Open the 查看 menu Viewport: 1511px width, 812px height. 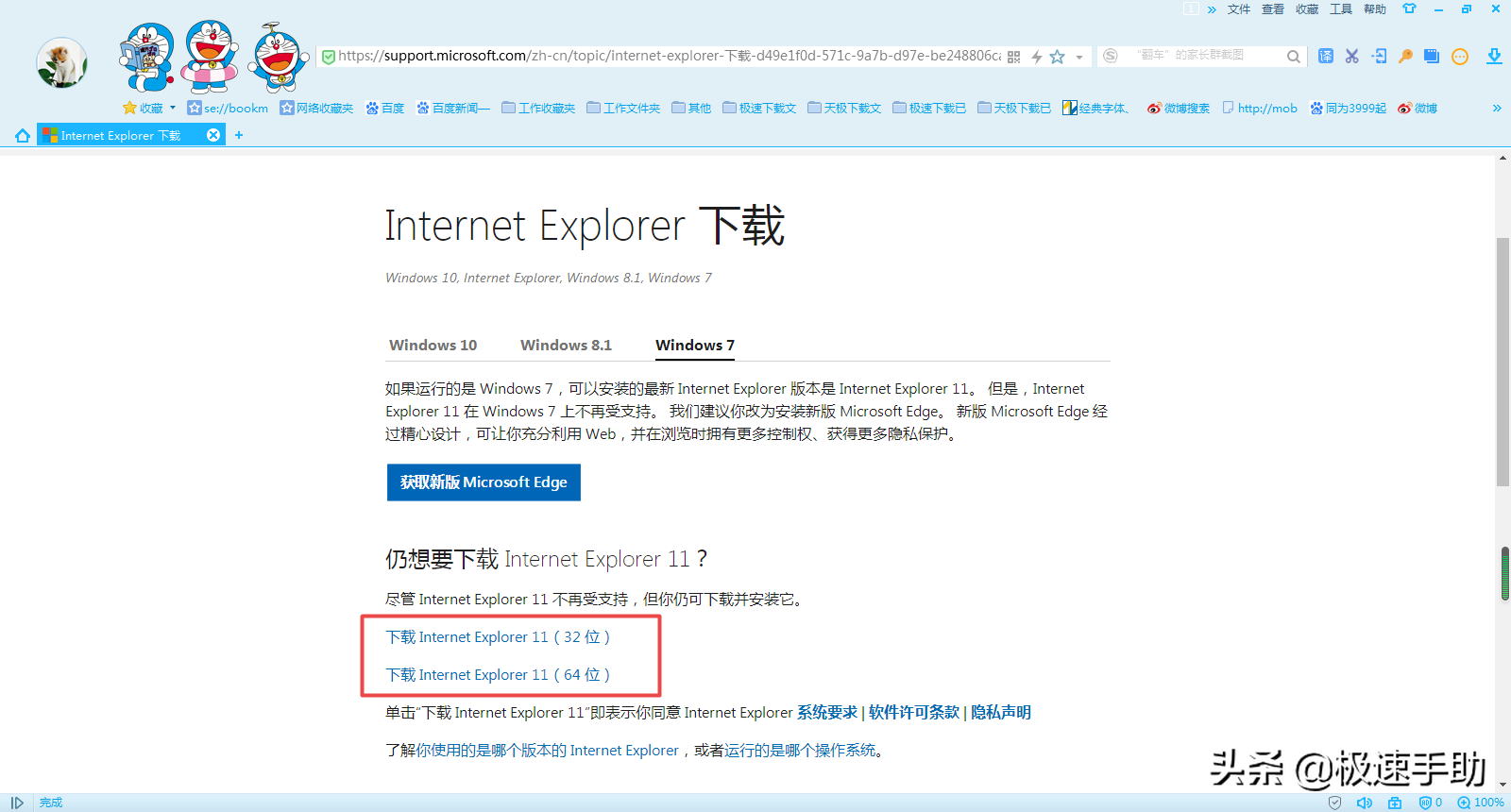[1273, 9]
